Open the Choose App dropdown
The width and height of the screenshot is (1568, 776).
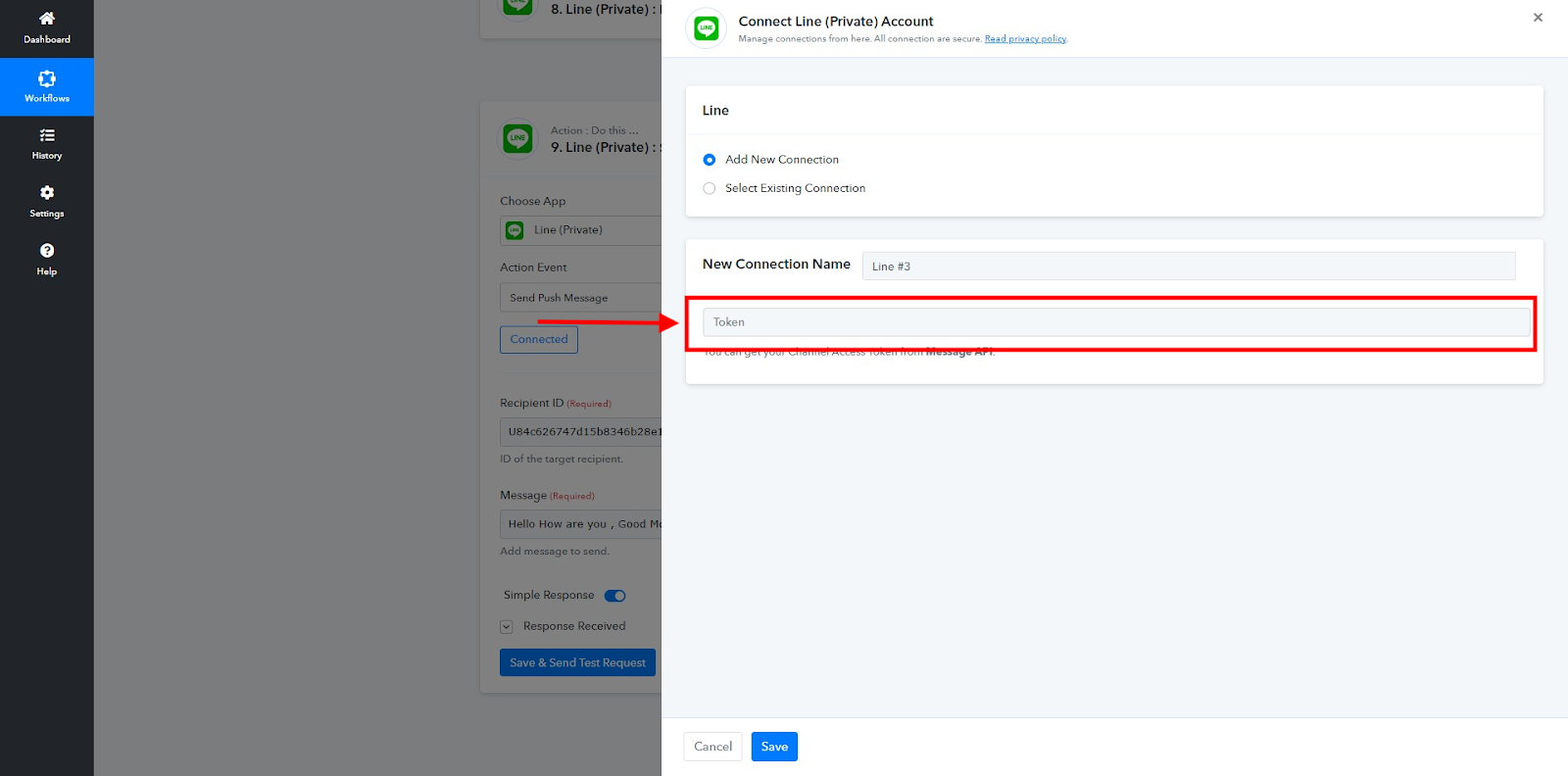coord(581,230)
